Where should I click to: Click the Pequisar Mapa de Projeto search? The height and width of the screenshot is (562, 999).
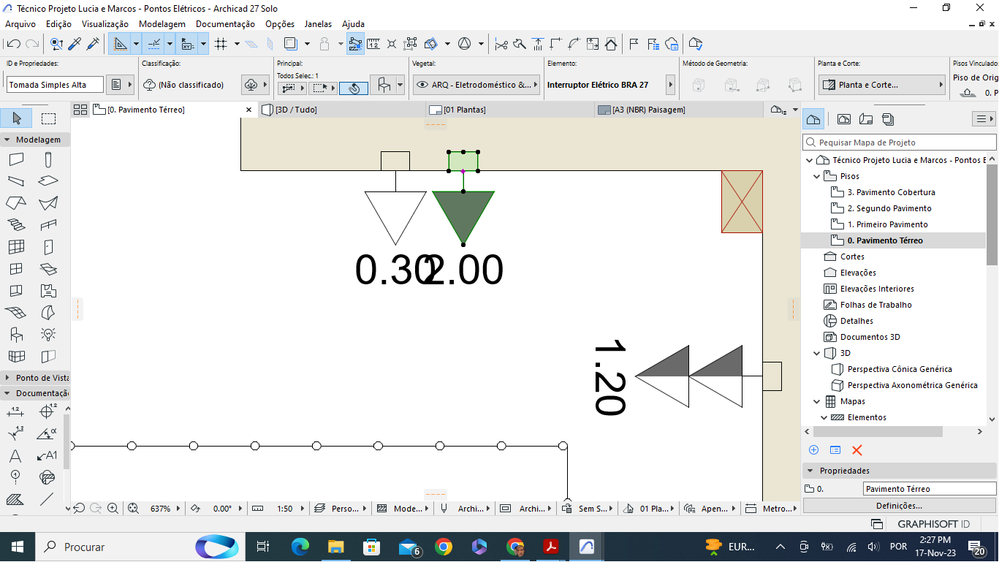(899, 143)
